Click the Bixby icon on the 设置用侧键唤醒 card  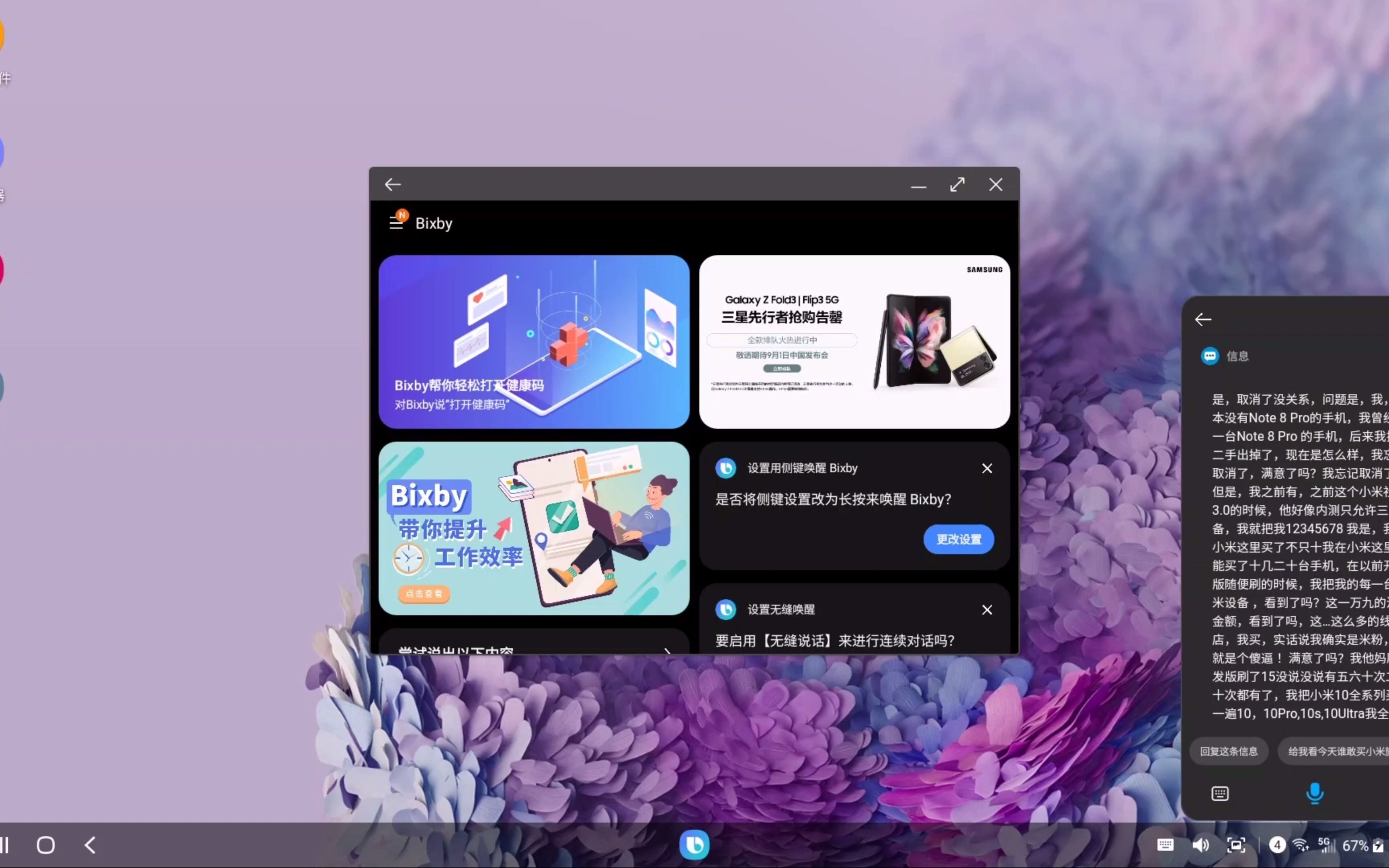click(726, 468)
